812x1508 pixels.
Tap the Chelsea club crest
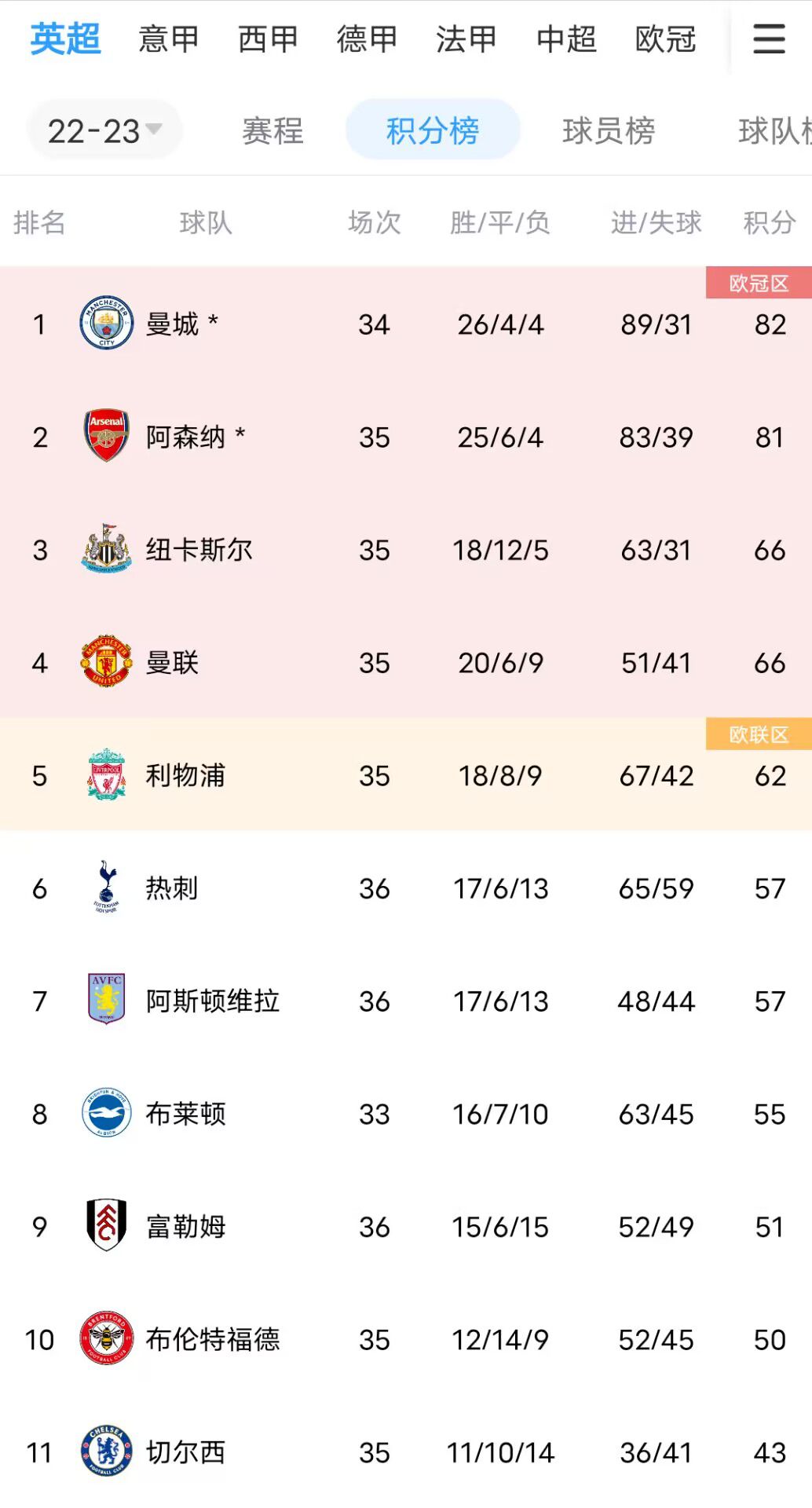(107, 1451)
